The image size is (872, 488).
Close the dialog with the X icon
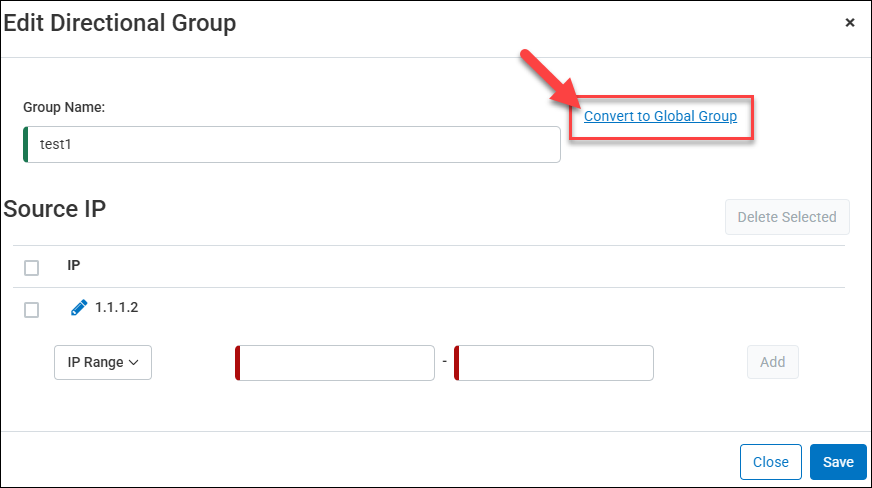point(850,22)
